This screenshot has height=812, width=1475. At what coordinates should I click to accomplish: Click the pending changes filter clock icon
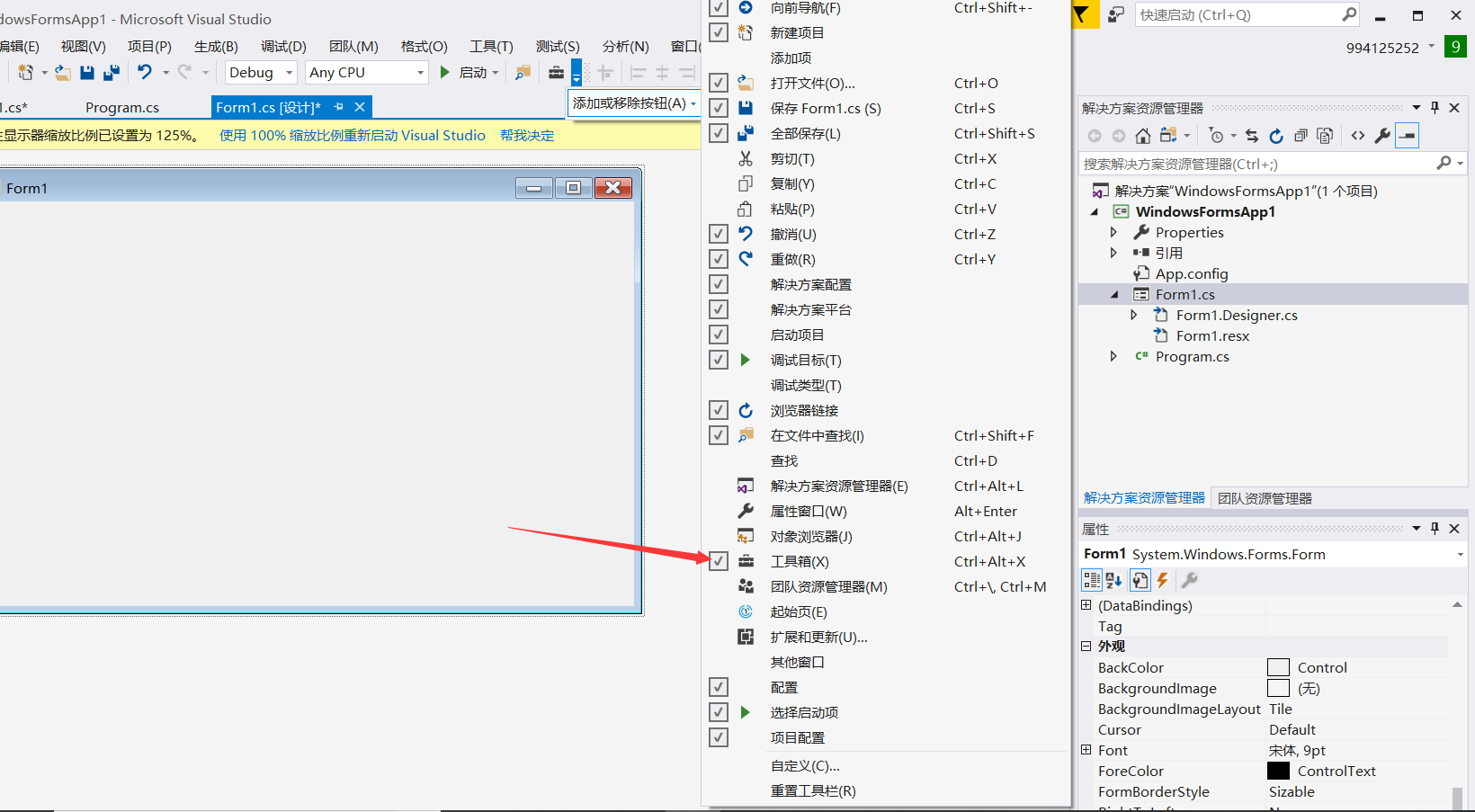[1217, 136]
